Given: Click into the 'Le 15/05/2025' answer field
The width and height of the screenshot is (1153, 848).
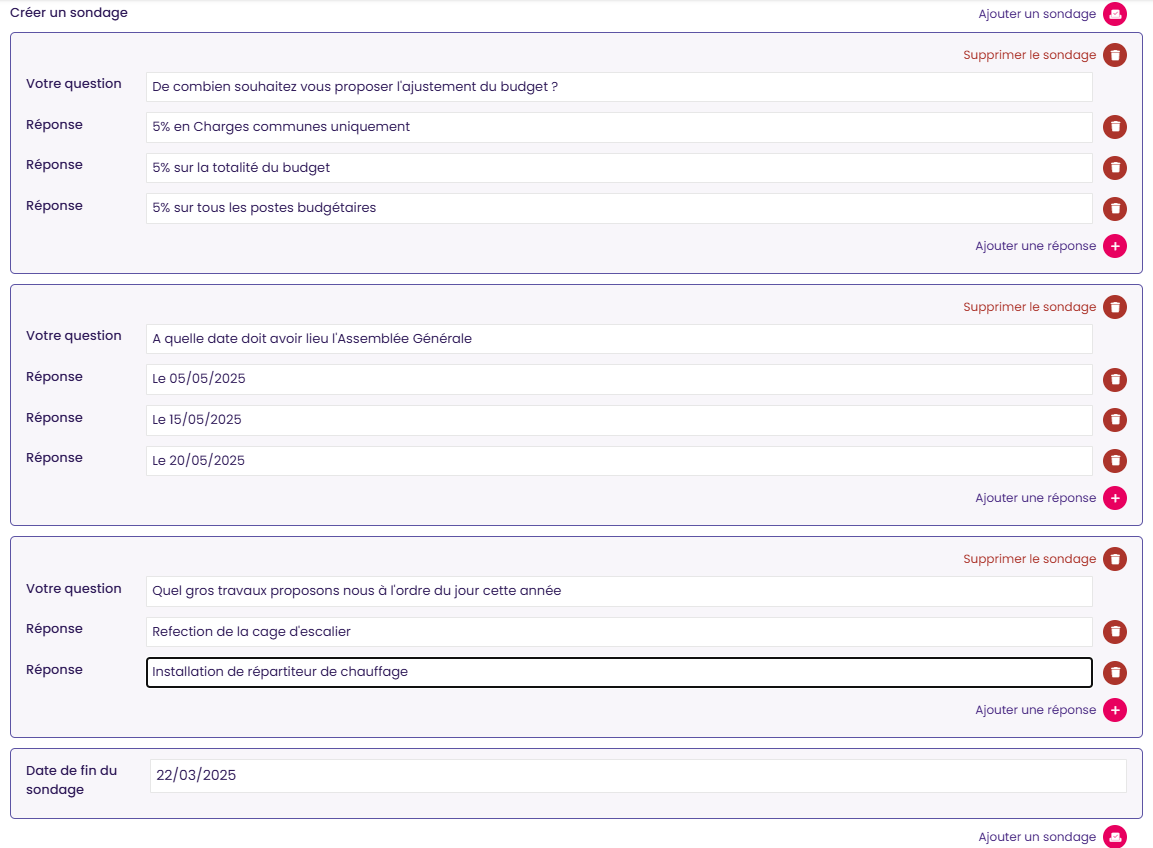Looking at the screenshot, I should click(619, 420).
